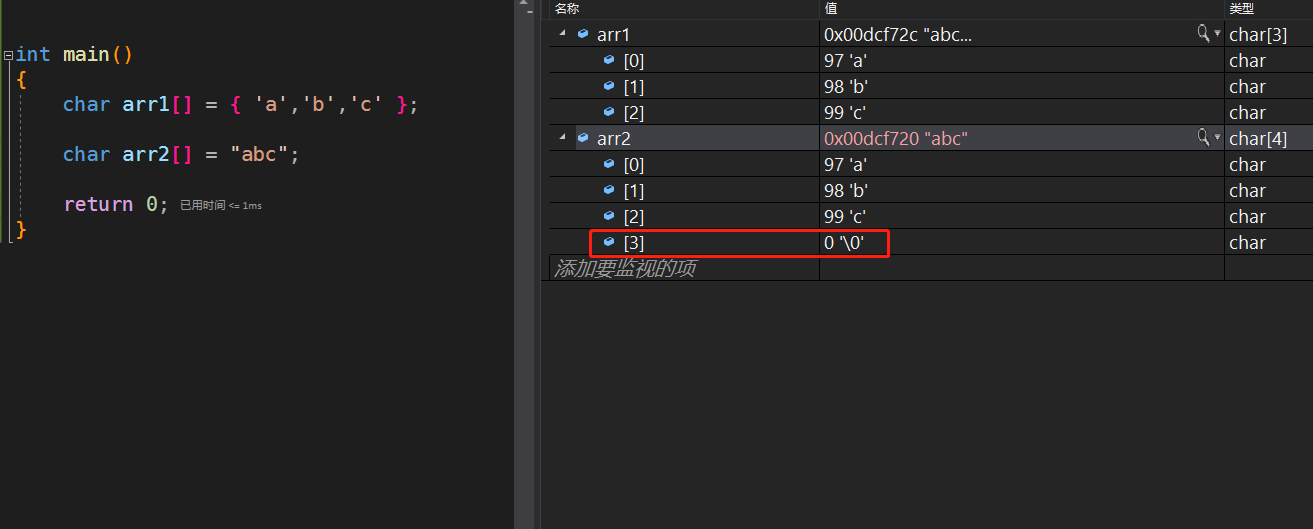The width and height of the screenshot is (1313, 529).
Task: Click the char type cell of arr1[0]
Action: (x=1247, y=60)
